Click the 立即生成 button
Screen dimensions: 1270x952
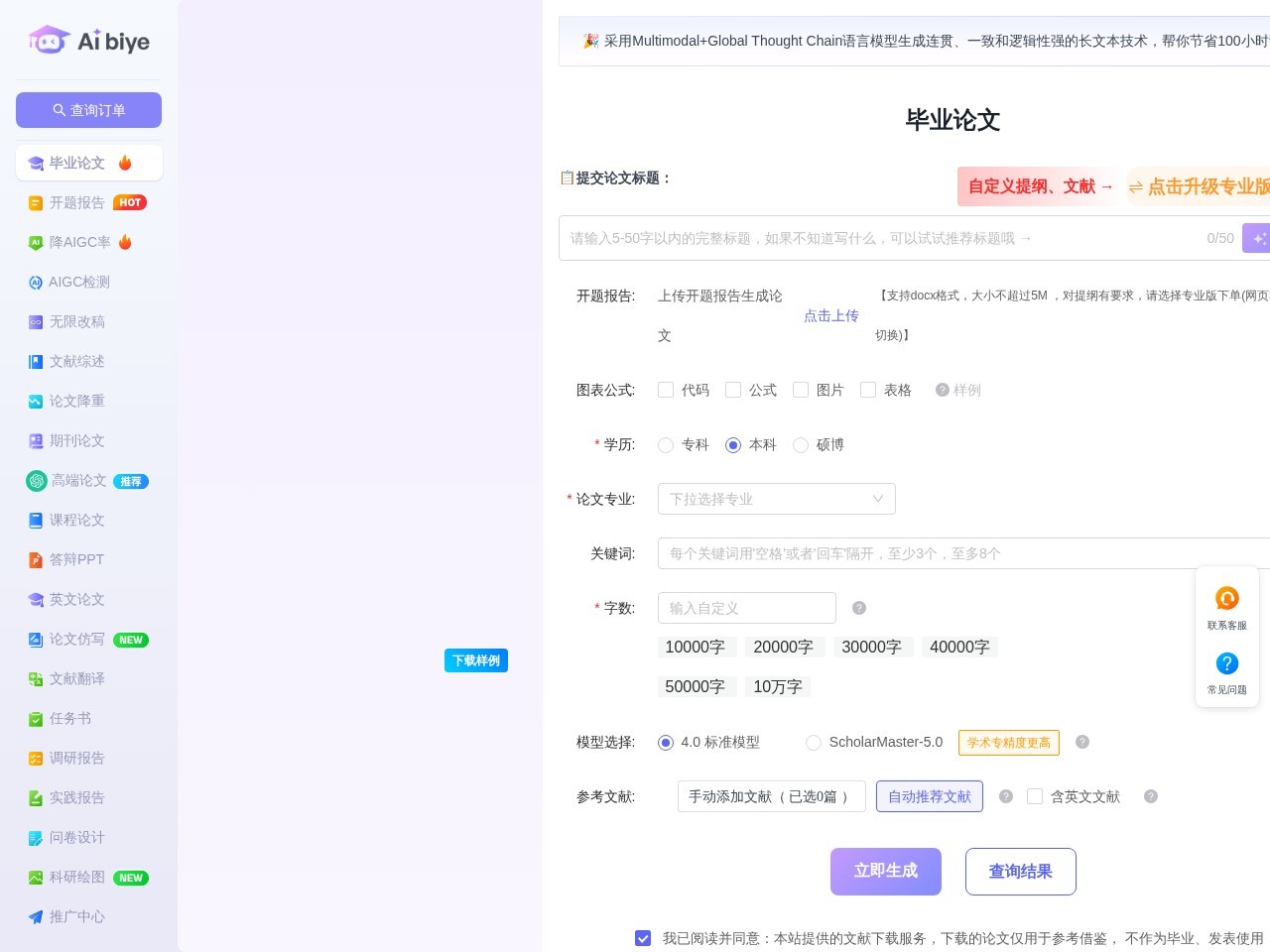(x=885, y=872)
